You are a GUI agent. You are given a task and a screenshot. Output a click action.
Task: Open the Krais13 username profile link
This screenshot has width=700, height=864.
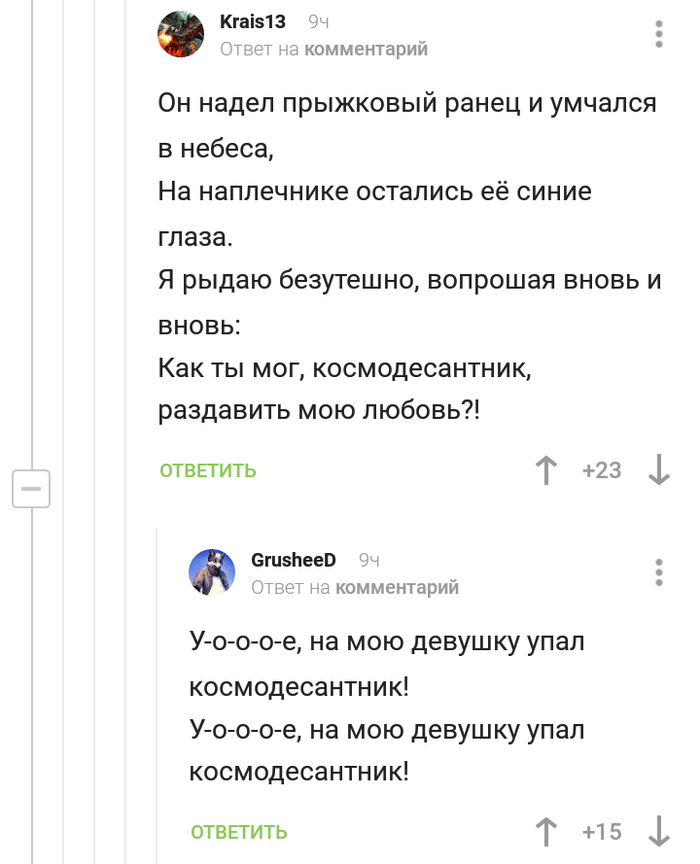click(252, 22)
